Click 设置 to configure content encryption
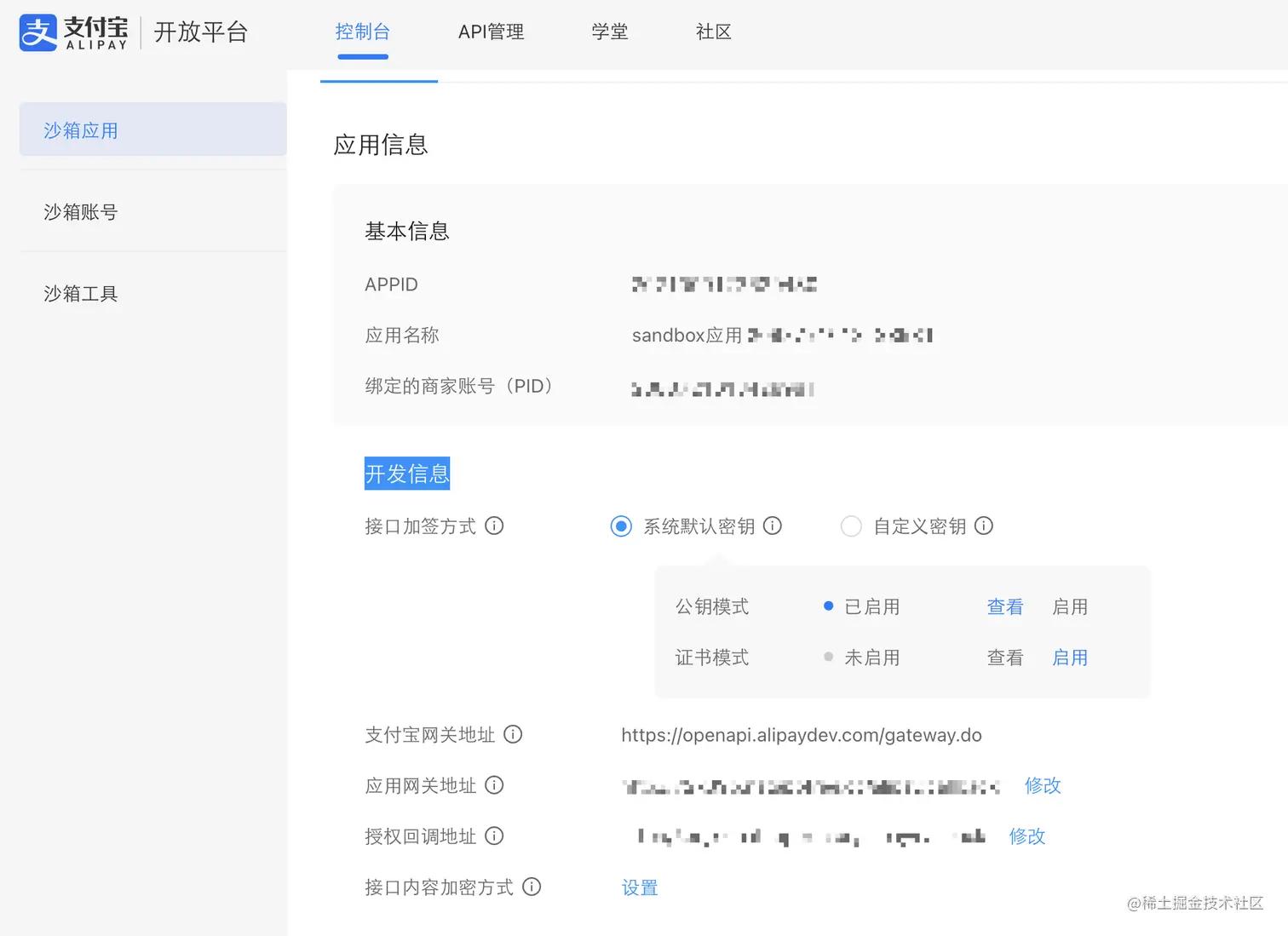Screen dimensions: 1288x936 639,887
